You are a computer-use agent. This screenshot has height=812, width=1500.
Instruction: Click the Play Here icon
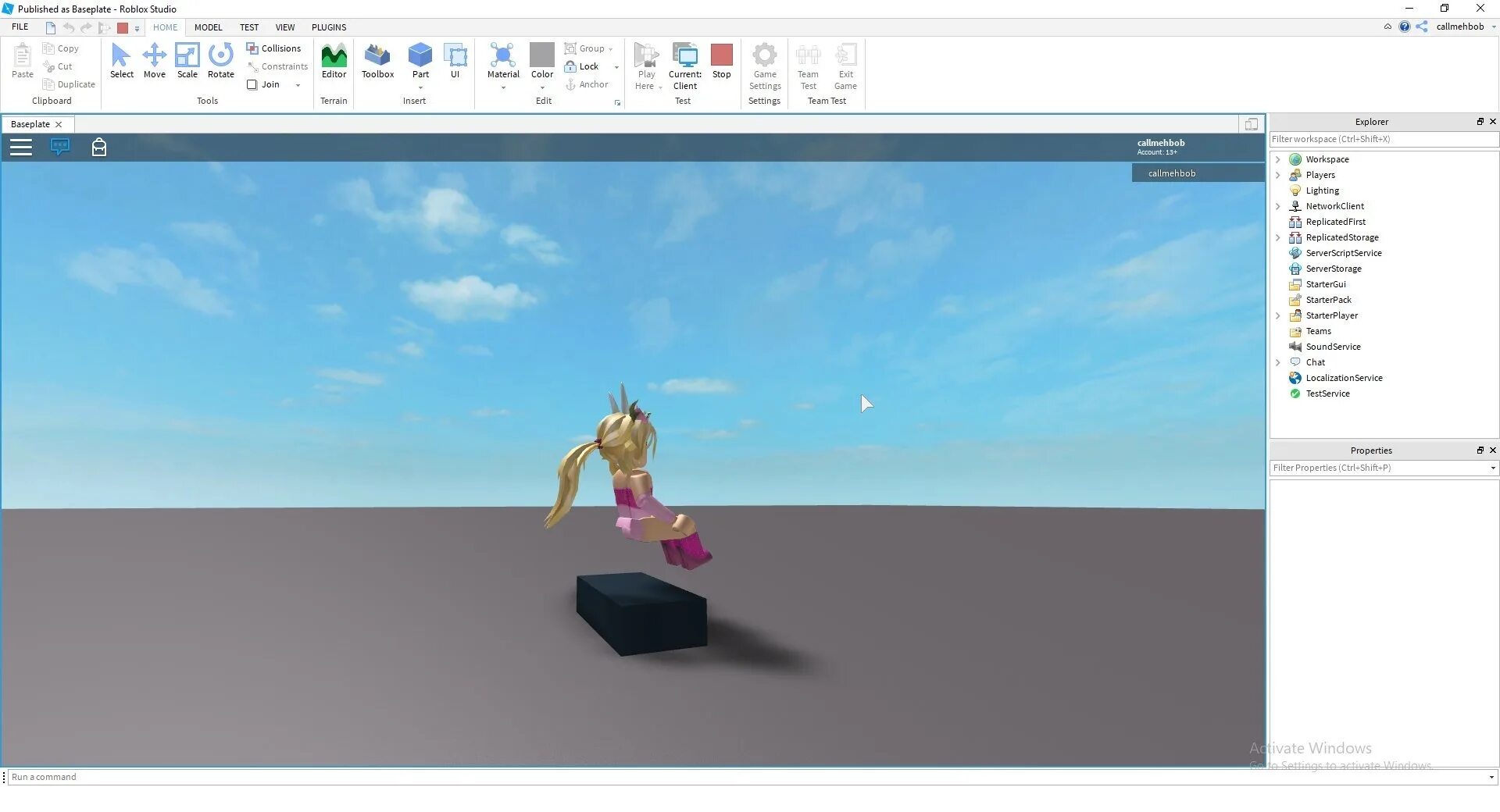coord(646,55)
